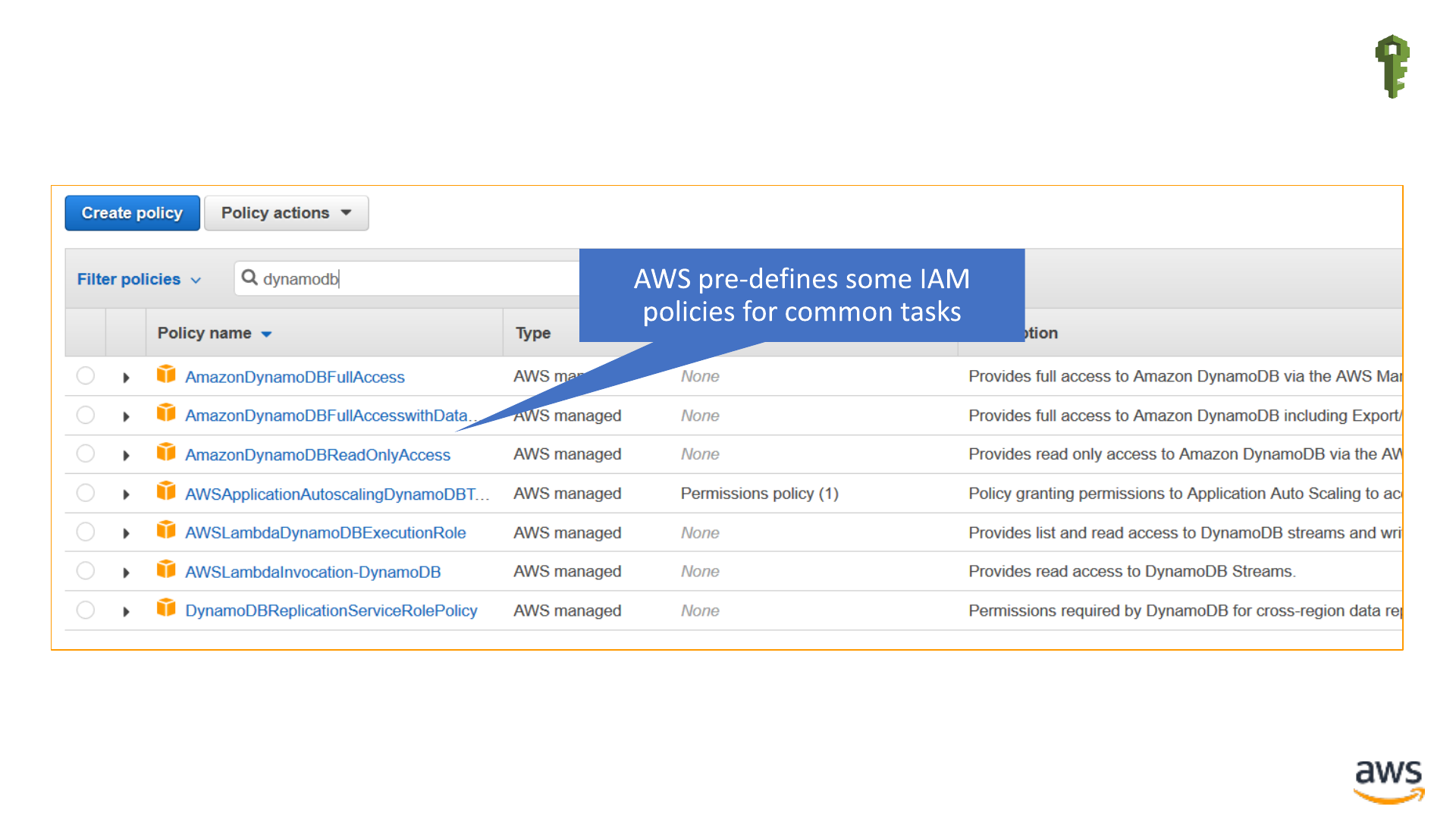Open the Policy actions dropdown
Image resolution: width=1456 pixels, height=819 pixels.
[x=286, y=213]
